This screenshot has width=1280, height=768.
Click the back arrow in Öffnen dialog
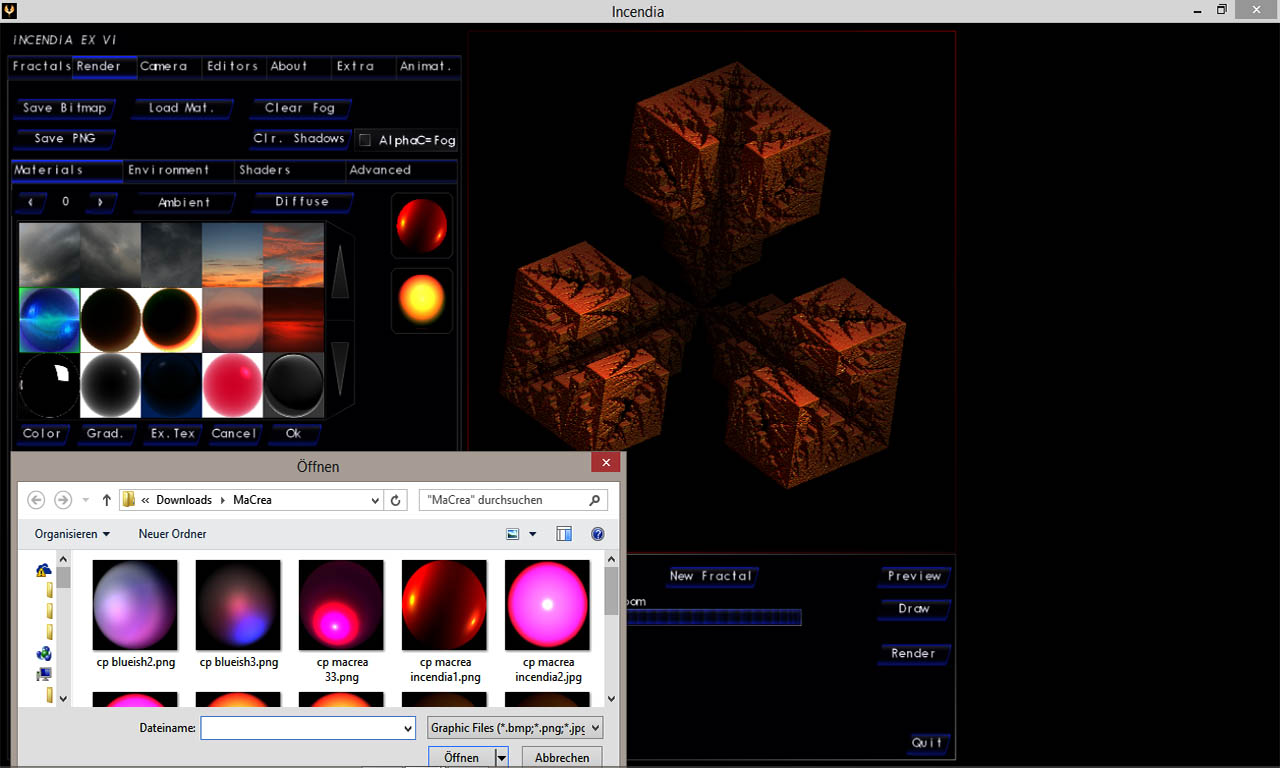(37, 500)
